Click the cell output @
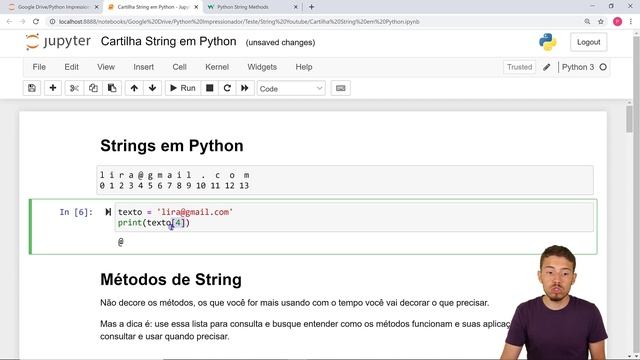 click(x=120, y=242)
